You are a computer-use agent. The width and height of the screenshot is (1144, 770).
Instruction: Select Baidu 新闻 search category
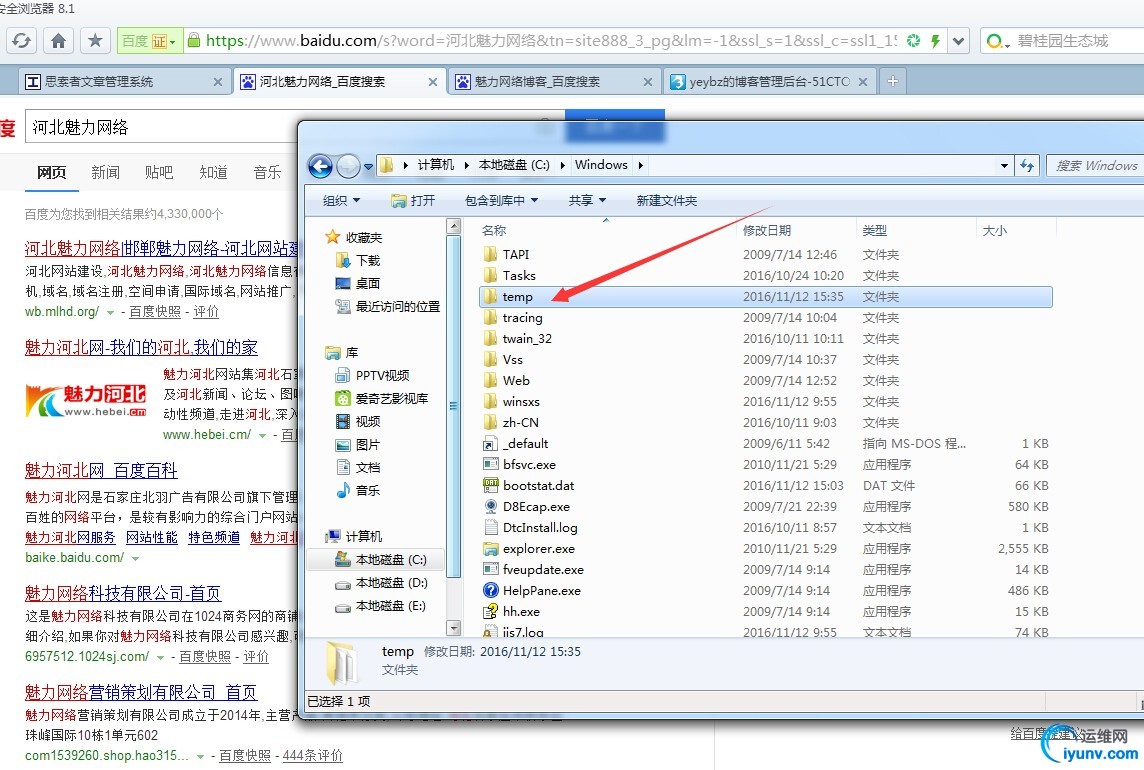tap(105, 172)
